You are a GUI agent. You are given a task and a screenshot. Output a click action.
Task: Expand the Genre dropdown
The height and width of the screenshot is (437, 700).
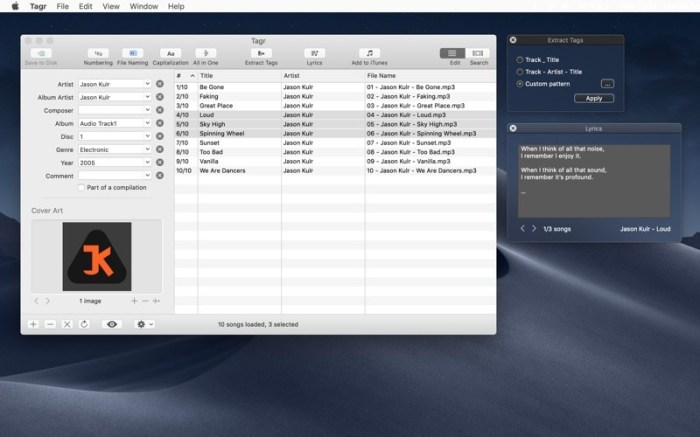pyautogui.click(x=147, y=149)
